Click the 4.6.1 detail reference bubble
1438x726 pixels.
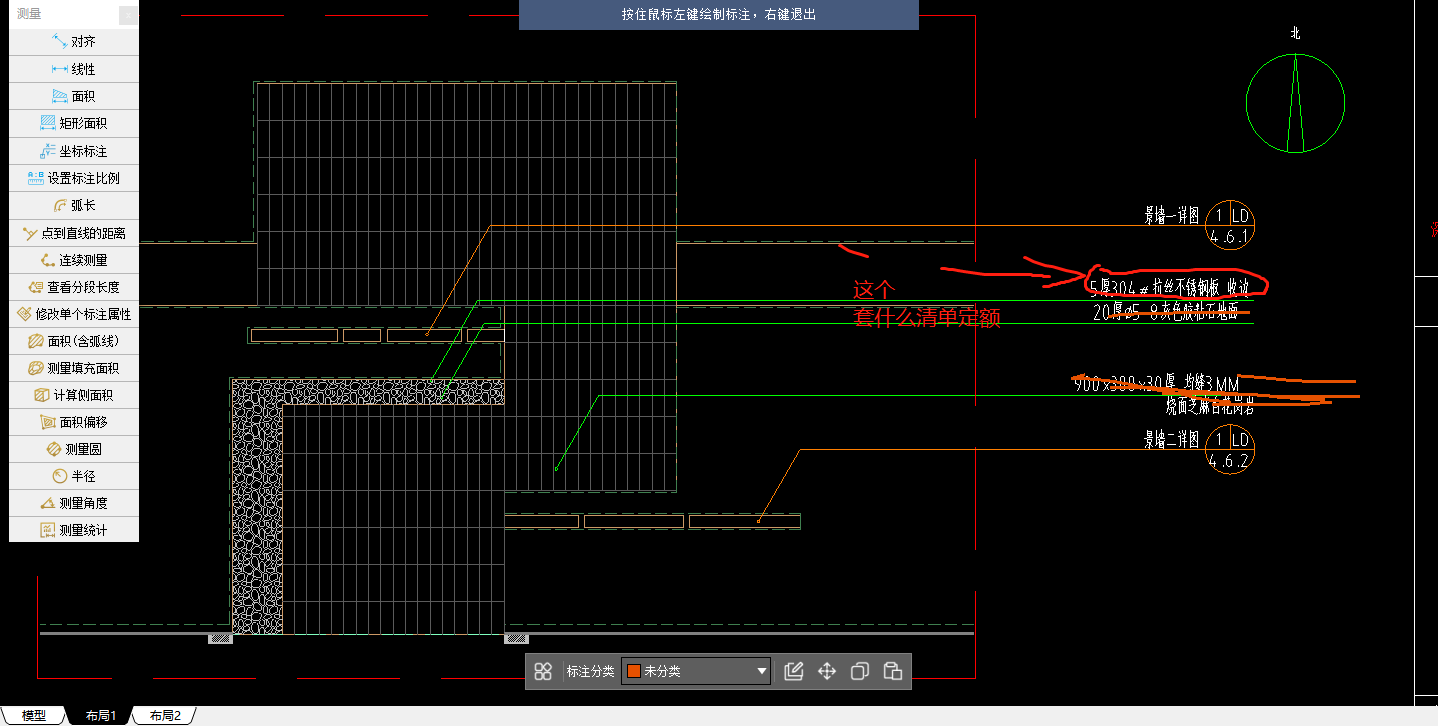(x=1230, y=226)
